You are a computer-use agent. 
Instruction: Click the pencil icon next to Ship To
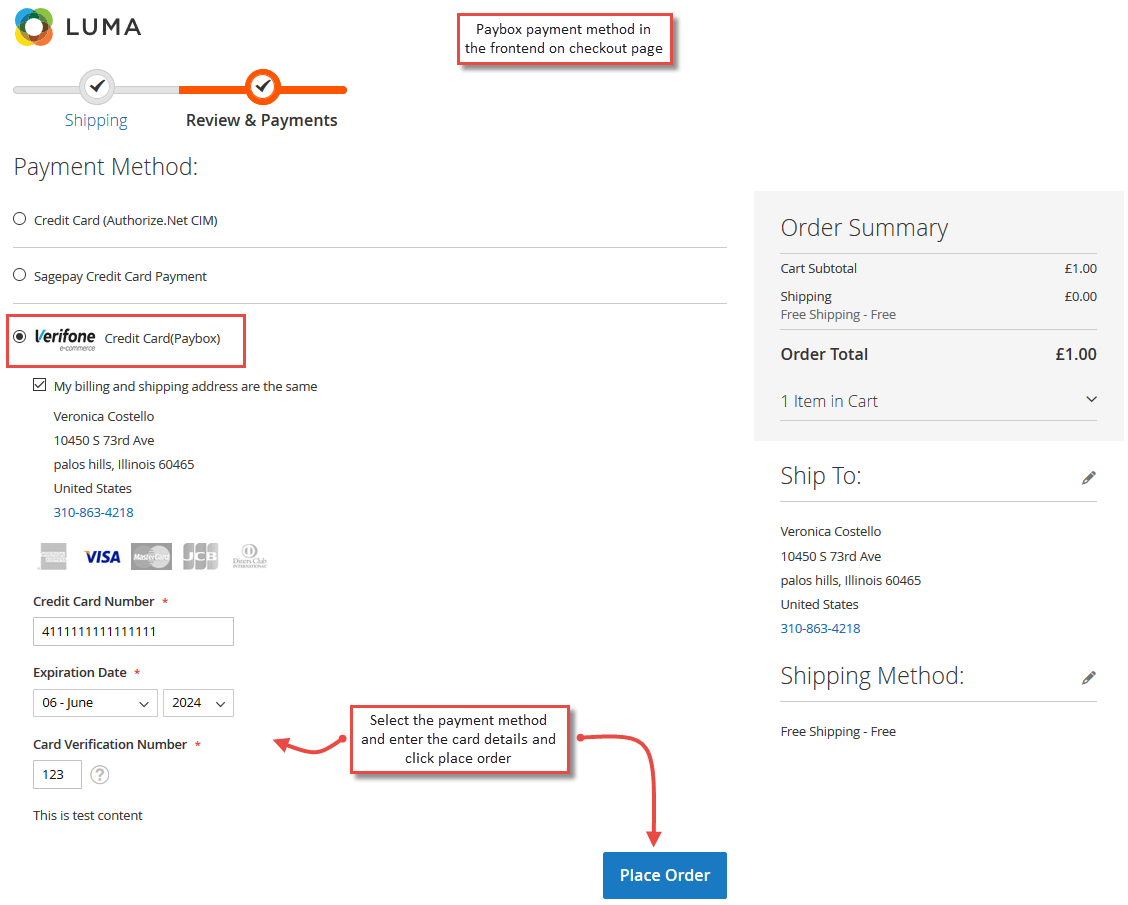1088,477
